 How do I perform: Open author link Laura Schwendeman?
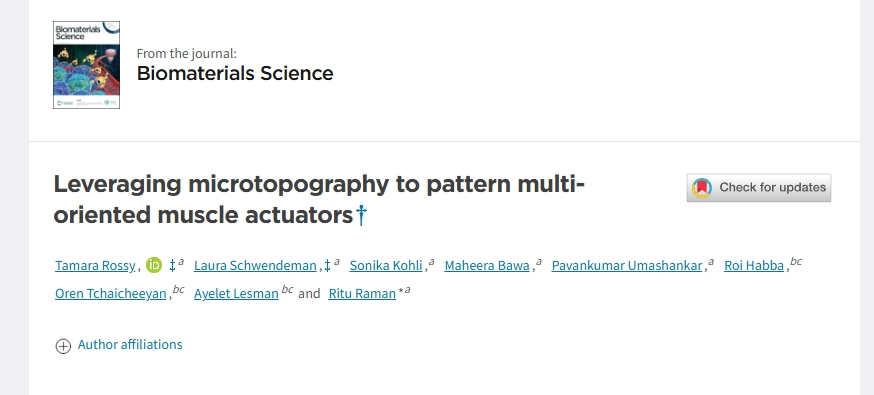(x=255, y=266)
